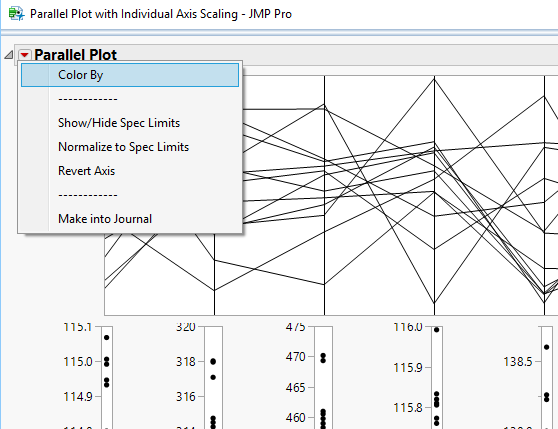Select the data point at 318 on second axis

[x=213, y=362]
